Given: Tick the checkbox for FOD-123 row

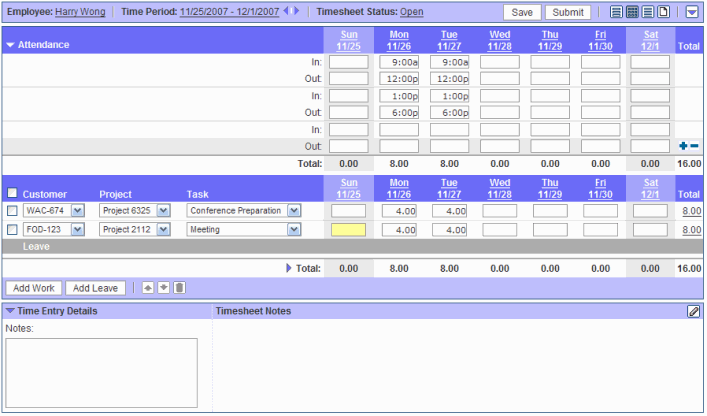Looking at the screenshot, I should (12, 230).
